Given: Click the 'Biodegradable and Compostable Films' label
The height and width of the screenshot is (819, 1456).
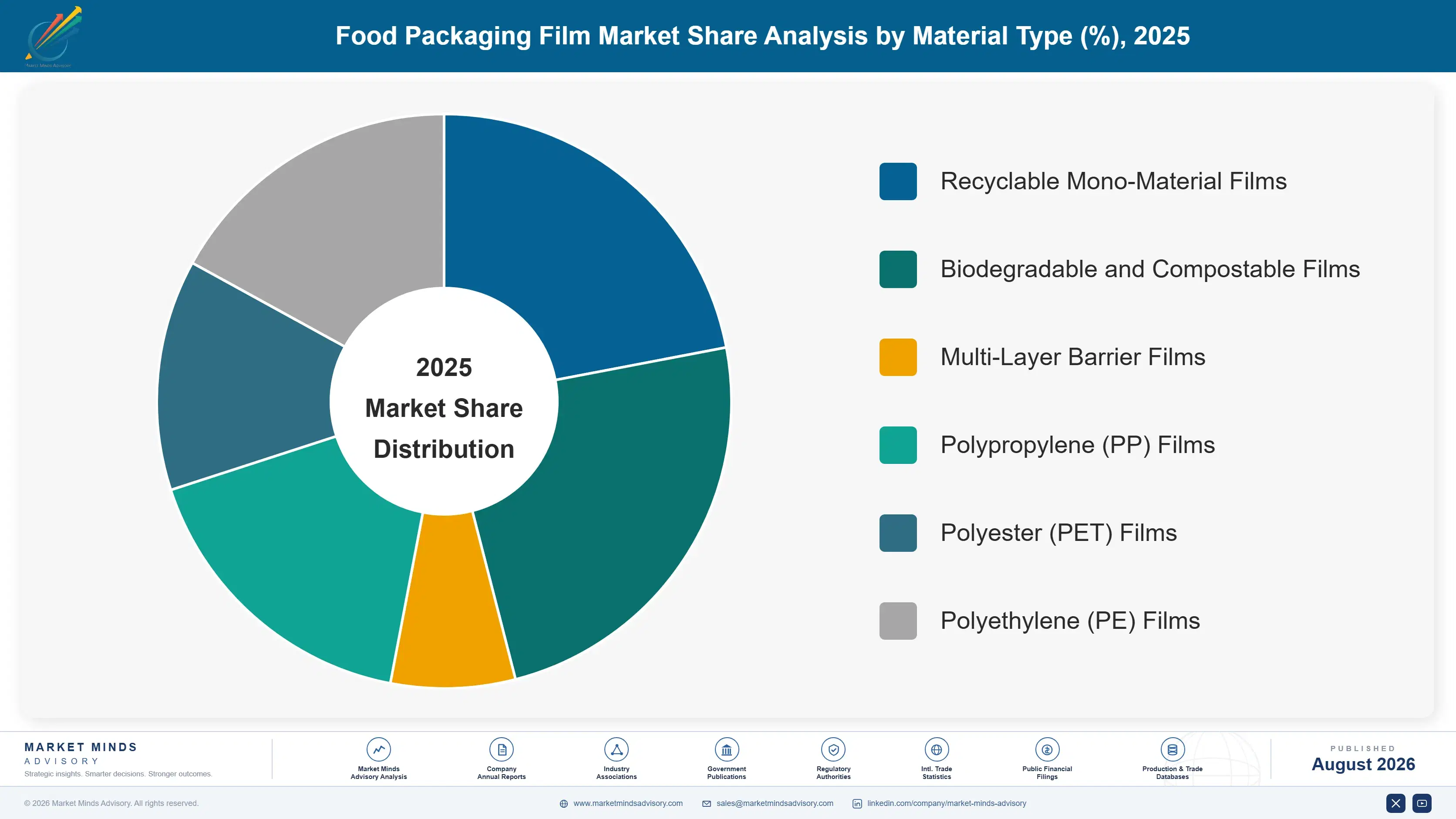Looking at the screenshot, I should coord(1150,269).
